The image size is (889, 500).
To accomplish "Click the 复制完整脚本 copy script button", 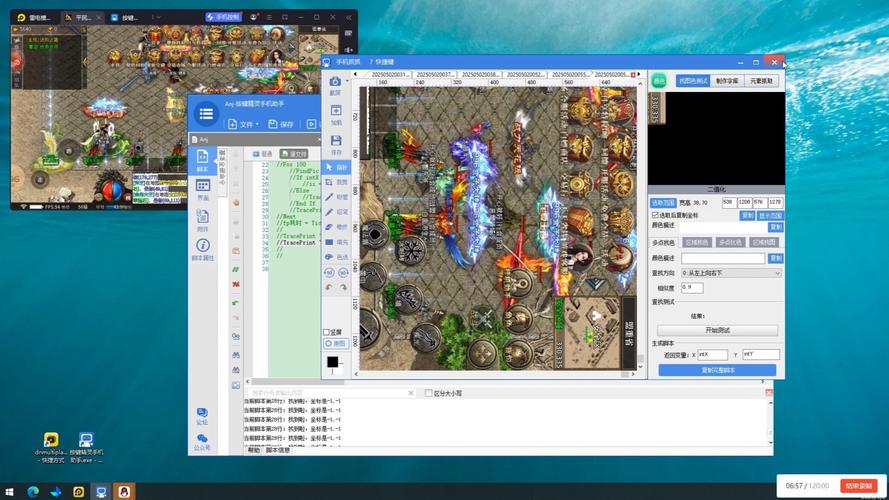I will point(716,370).
